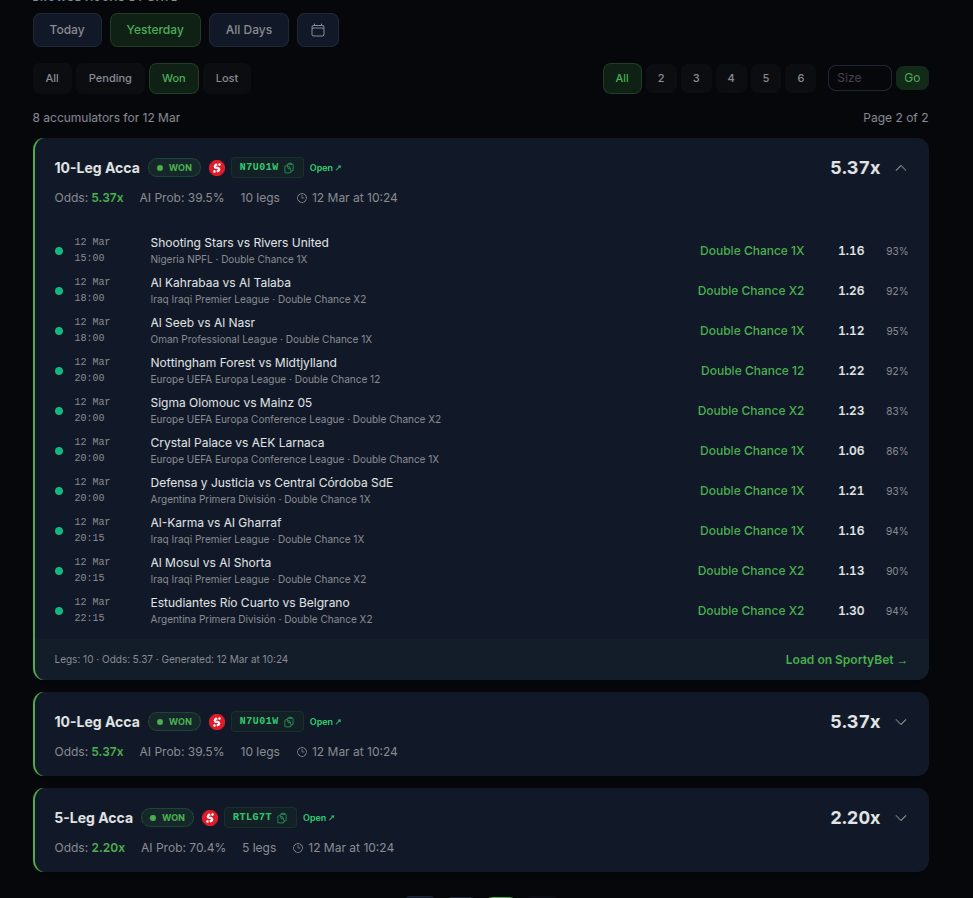This screenshot has height=898, width=973.
Task: Click the clock icon beside 12 Mar at 10:24
Action: (x=302, y=197)
